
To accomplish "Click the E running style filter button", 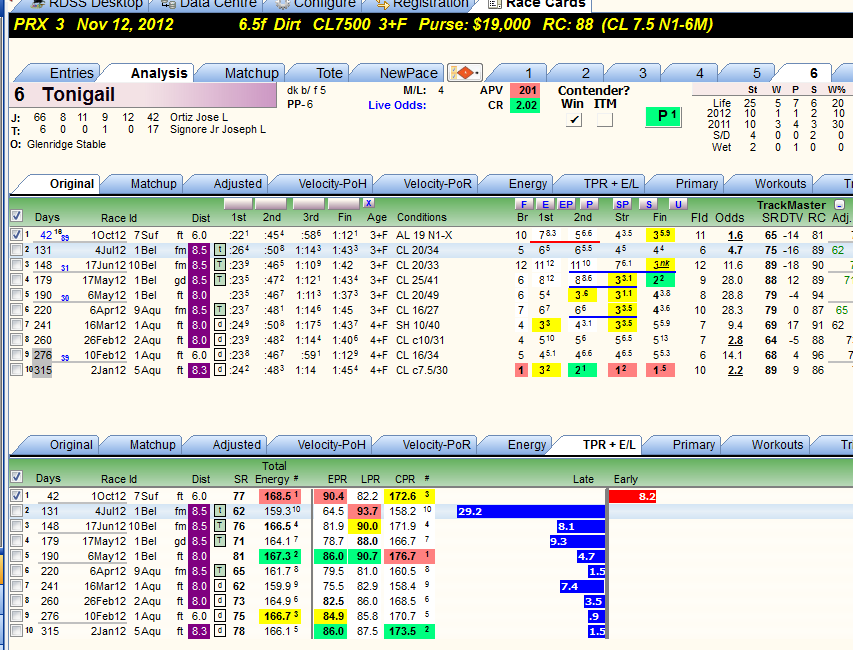I will point(545,204).
